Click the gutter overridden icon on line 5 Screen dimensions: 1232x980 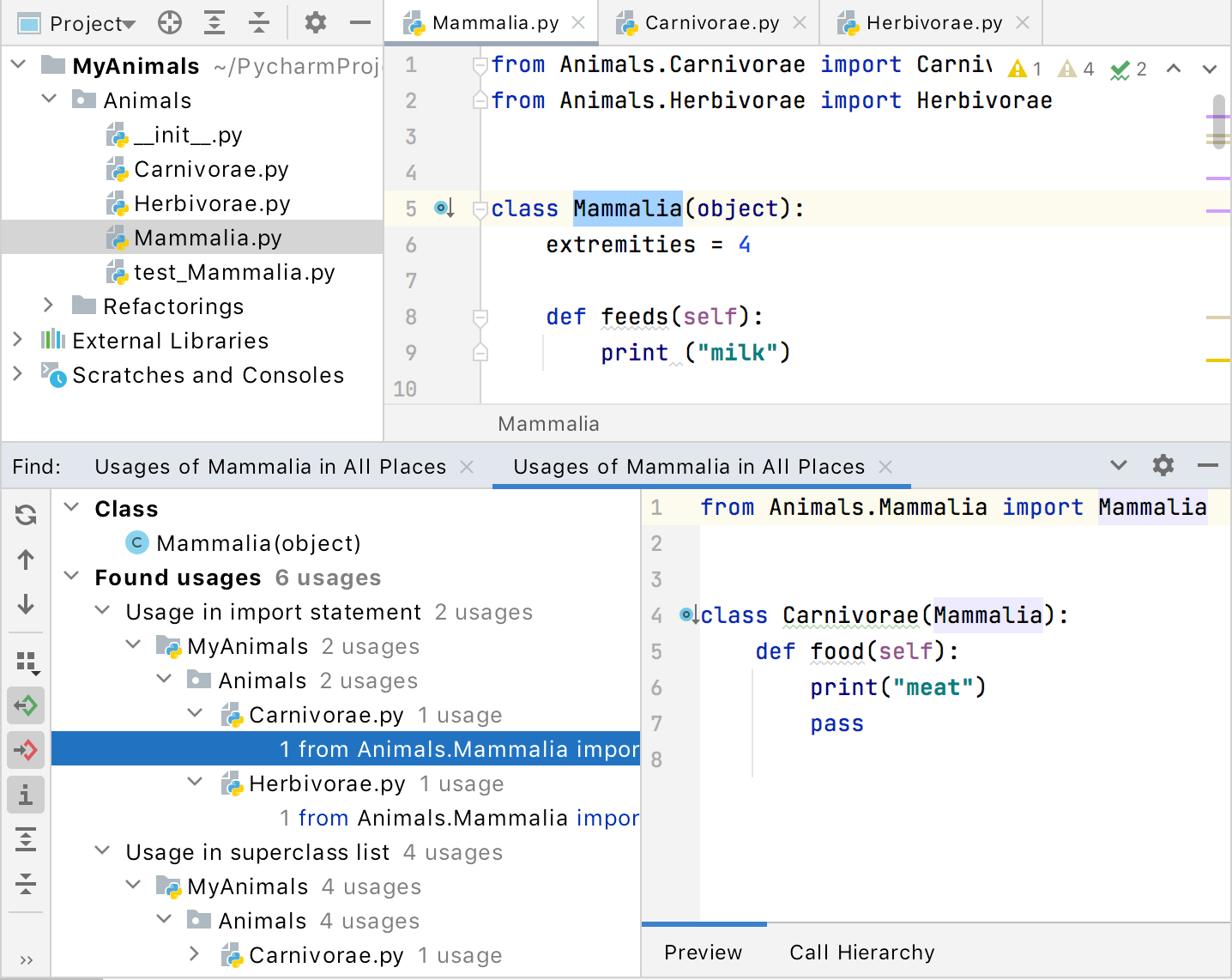(x=444, y=209)
